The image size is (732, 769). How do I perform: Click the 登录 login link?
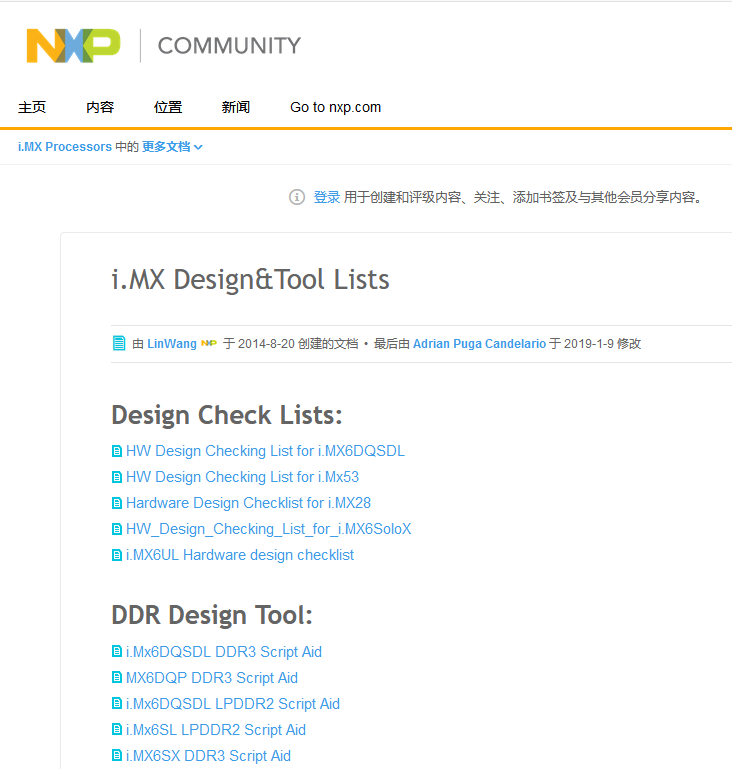327,197
